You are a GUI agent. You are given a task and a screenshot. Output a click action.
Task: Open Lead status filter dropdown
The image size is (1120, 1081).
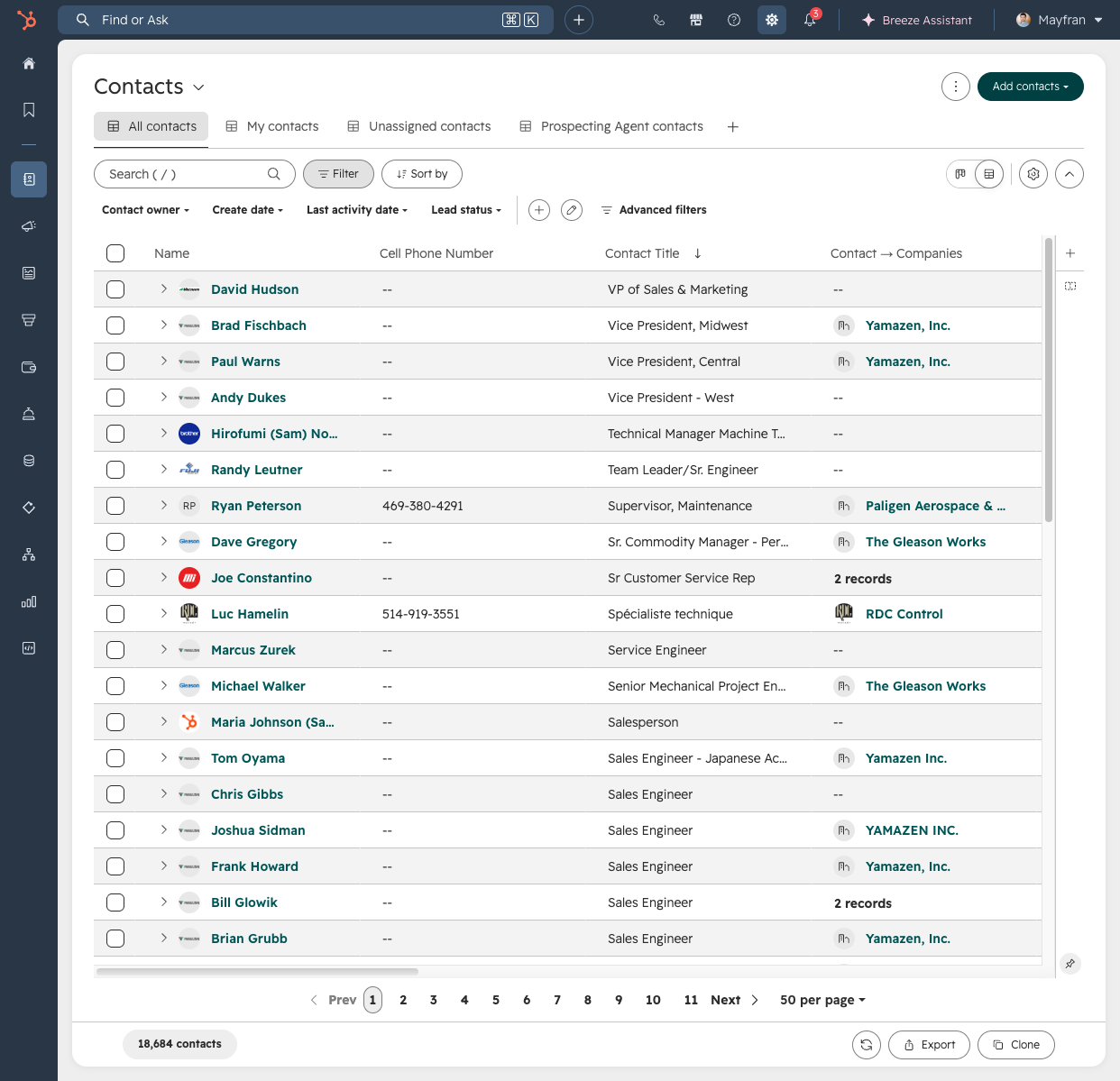[466, 210]
